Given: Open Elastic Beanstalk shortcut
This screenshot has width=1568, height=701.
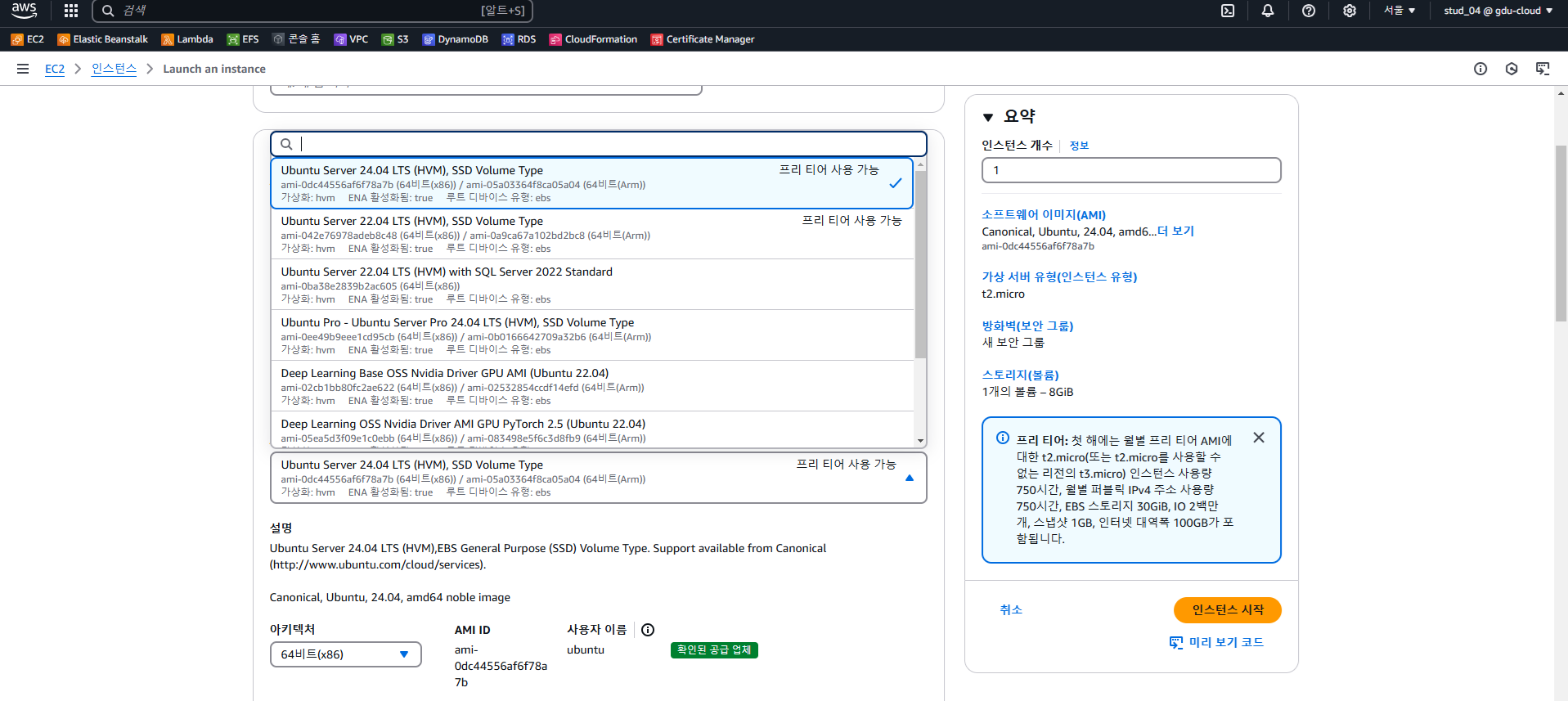Looking at the screenshot, I should pos(103,39).
